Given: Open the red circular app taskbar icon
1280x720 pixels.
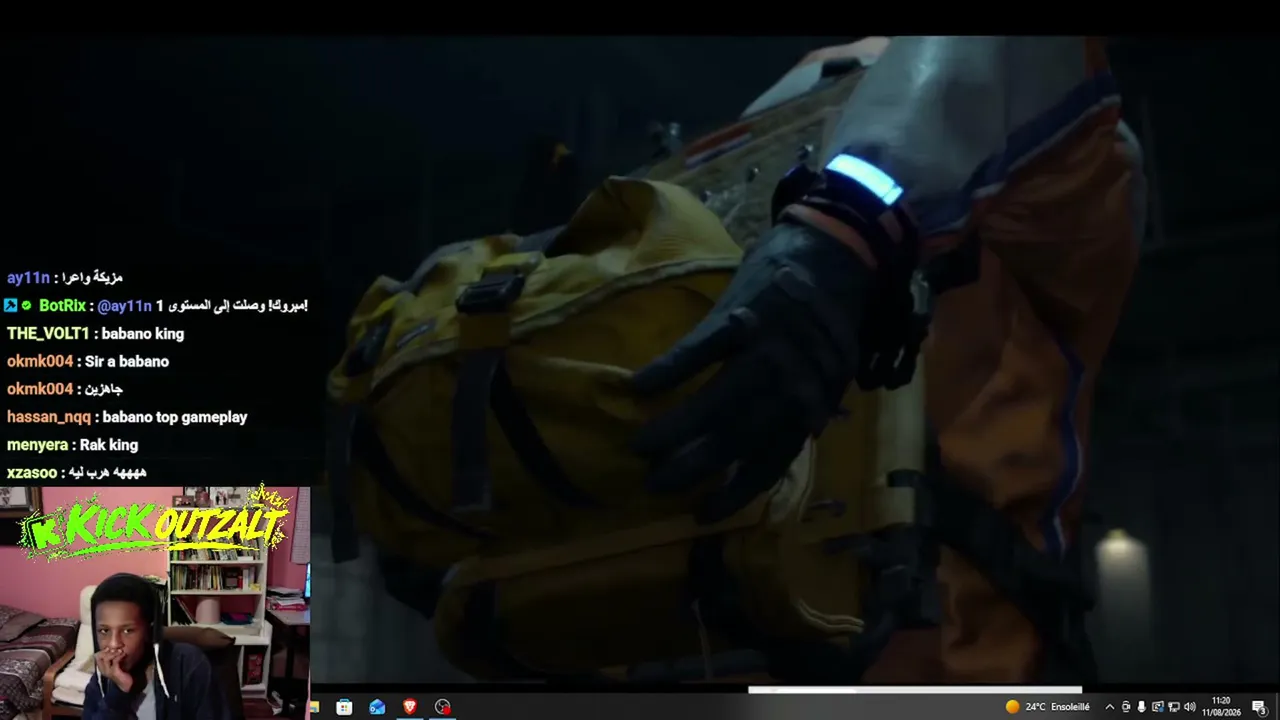Looking at the screenshot, I should (x=443, y=707).
